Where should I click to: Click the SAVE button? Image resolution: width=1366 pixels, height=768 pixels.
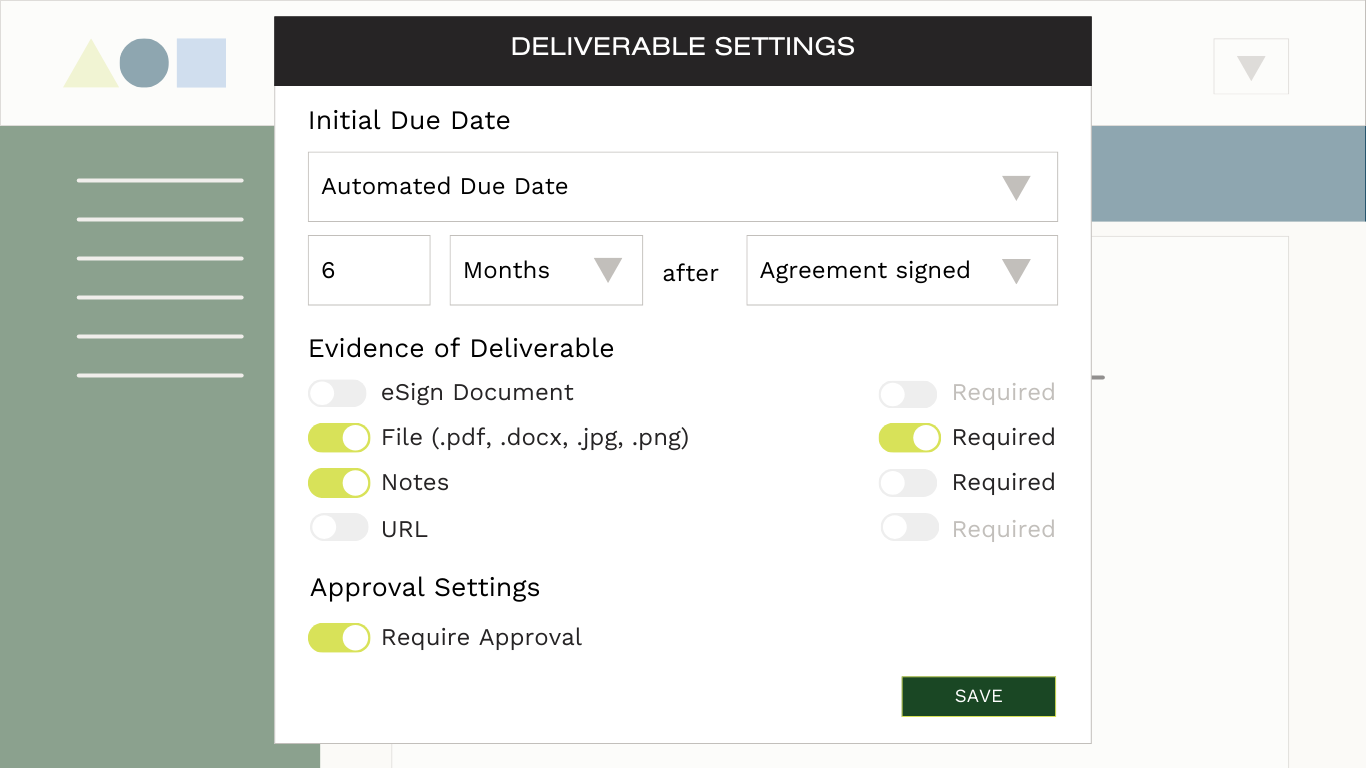click(978, 696)
